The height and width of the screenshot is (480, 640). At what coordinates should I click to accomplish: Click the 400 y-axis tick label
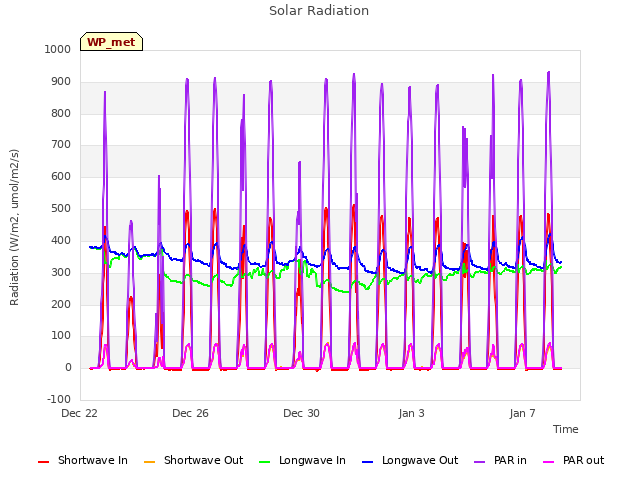(61, 240)
